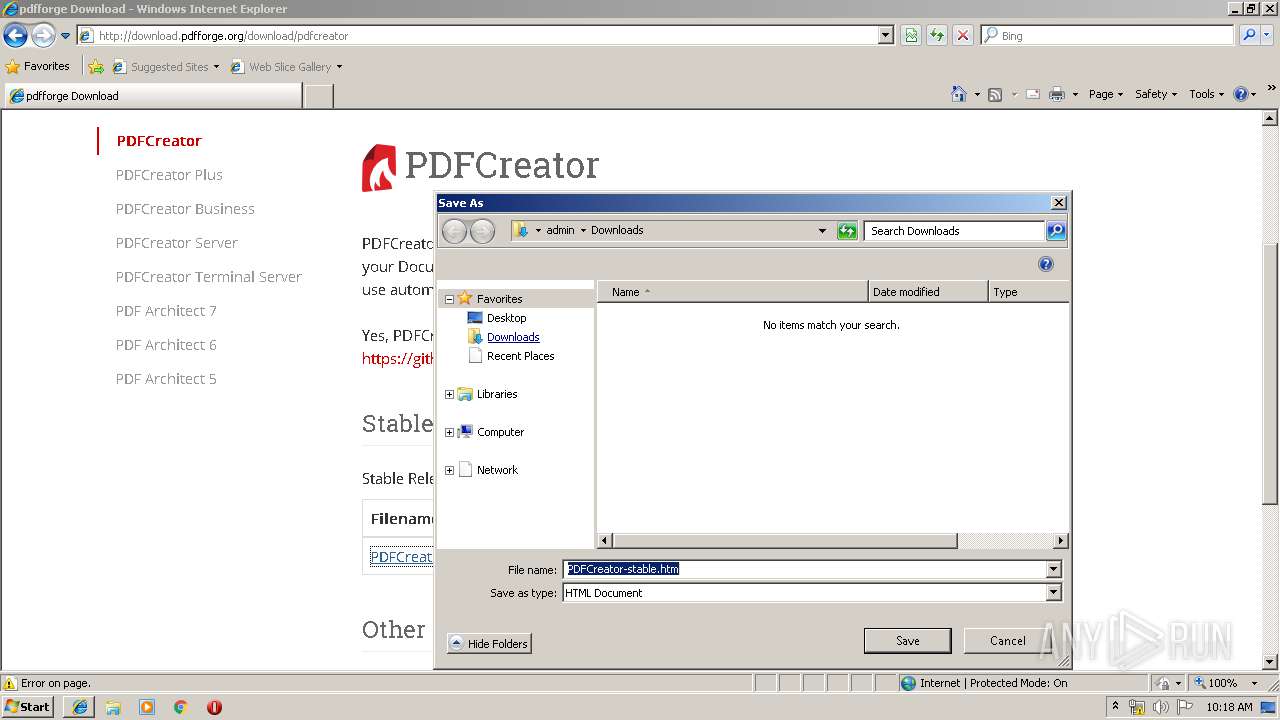
Task: Click the volume speaker icon in system tray
Action: click(1161, 707)
